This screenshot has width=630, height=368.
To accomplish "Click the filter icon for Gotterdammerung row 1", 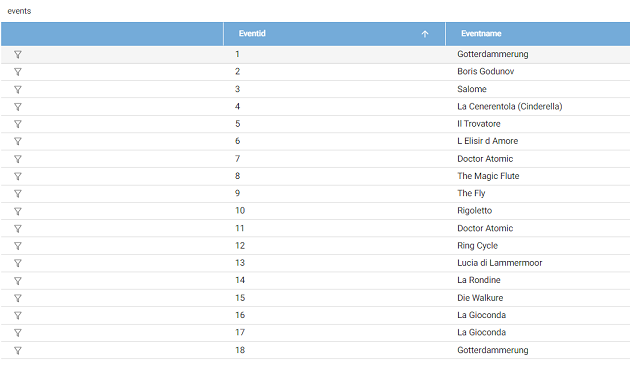I will [18, 55].
